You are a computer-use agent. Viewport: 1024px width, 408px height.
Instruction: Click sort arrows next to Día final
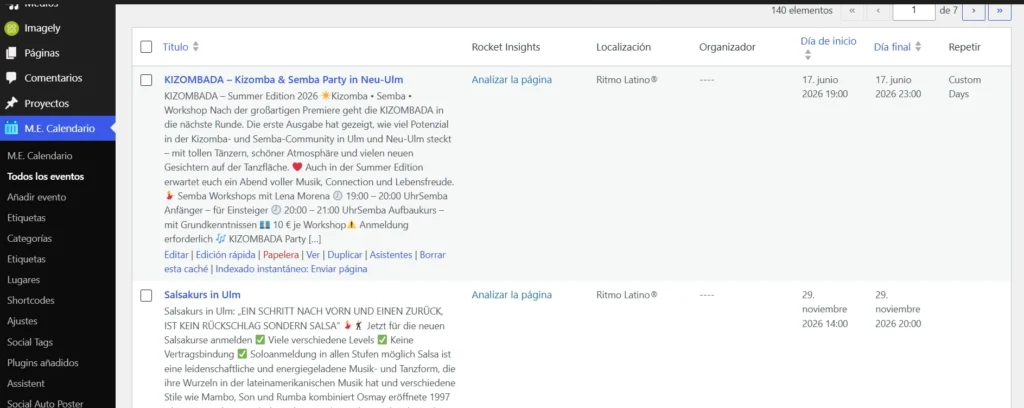pos(918,47)
